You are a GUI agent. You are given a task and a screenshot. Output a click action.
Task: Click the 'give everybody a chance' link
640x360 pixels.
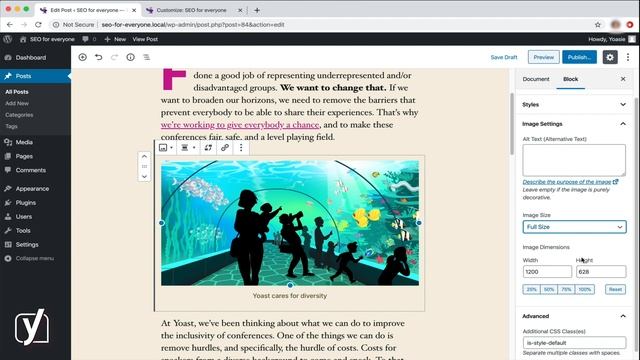pyautogui.click(x=240, y=124)
